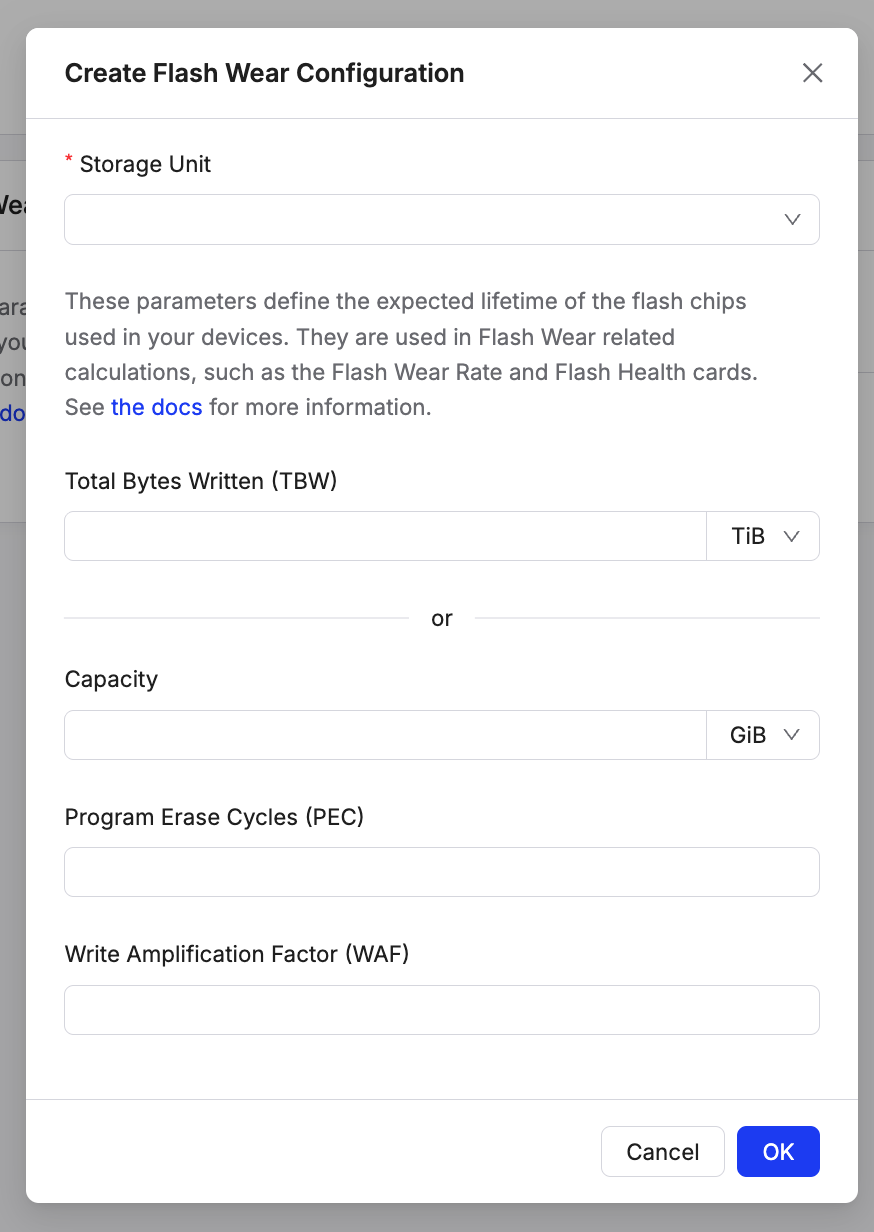Image resolution: width=874 pixels, height=1232 pixels.
Task: Change the Capacity unit from GiB
Action: 762,734
